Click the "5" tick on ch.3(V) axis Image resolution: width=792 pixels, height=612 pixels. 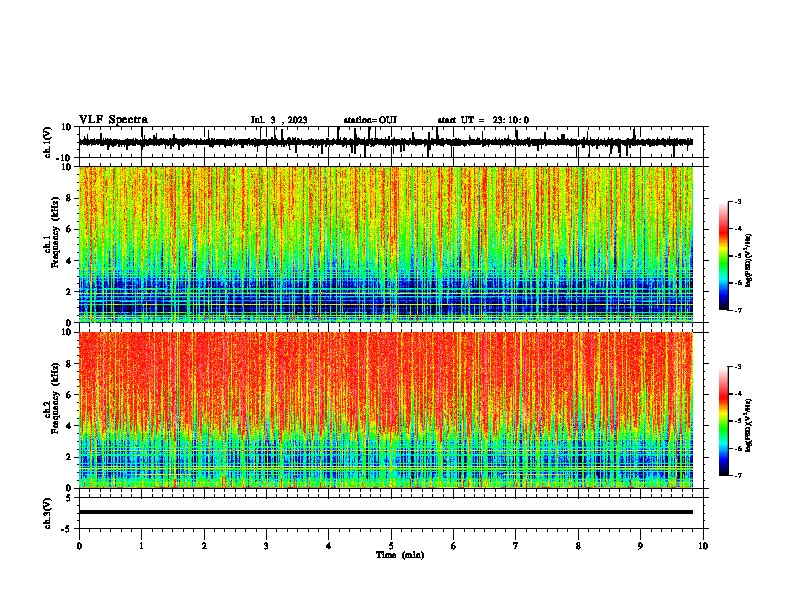69,497
